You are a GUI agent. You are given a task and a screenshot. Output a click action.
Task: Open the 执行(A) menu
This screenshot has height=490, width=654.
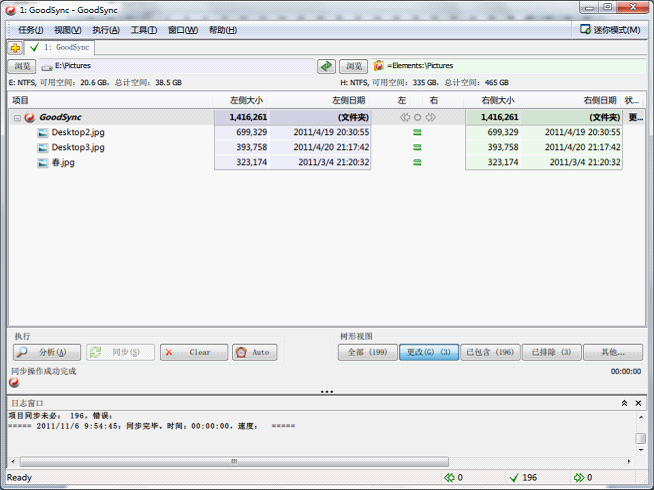point(106,30)
